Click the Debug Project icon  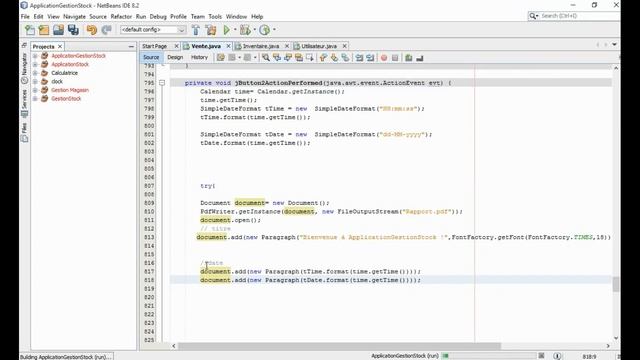click(245, 30)
